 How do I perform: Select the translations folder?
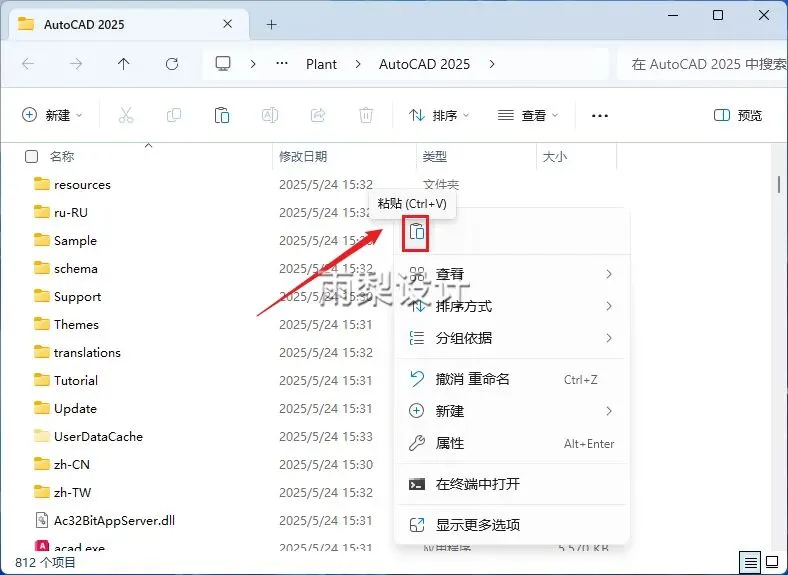87,352
